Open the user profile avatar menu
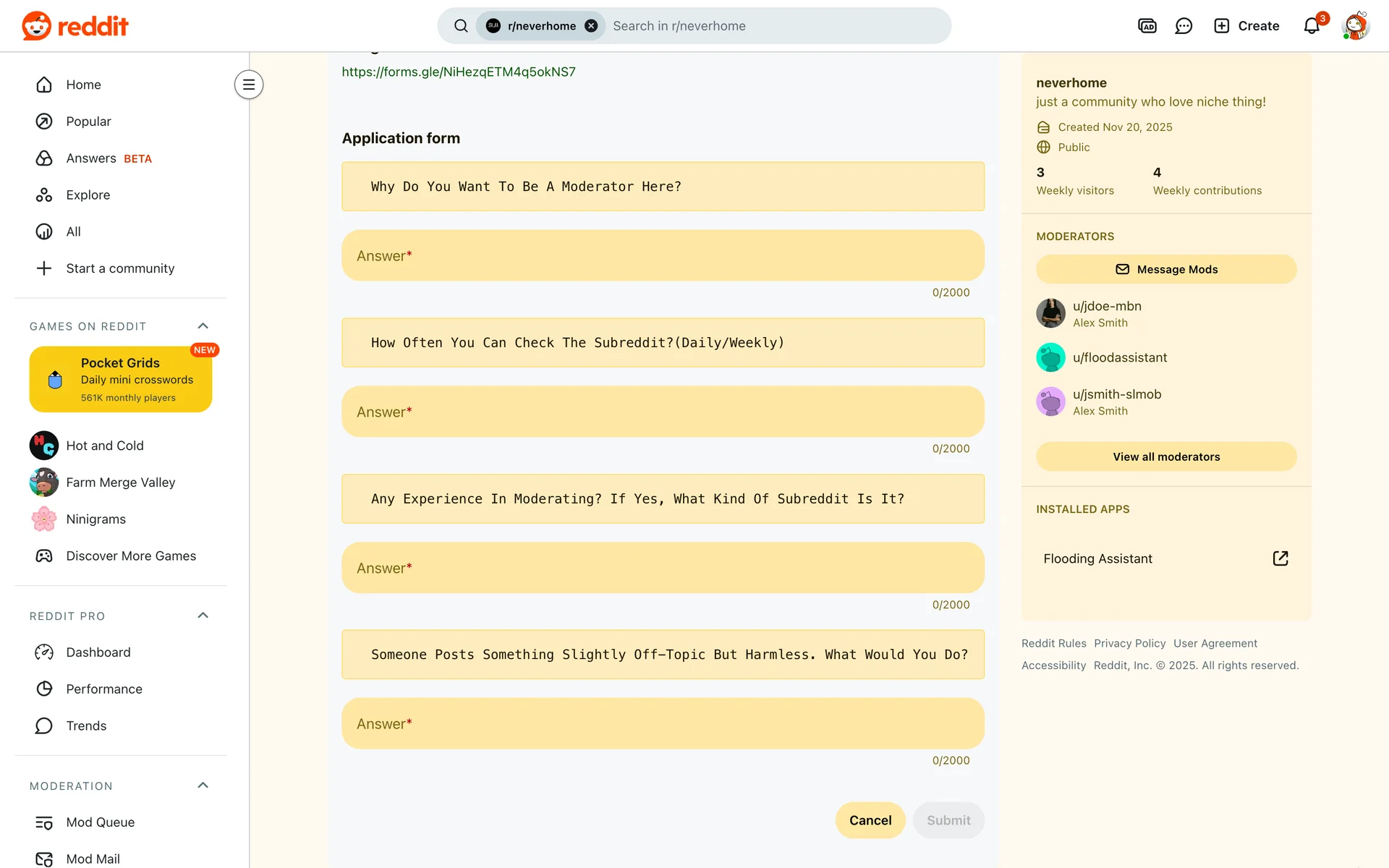Viewport: 1389px width, 868px height. (x=1355, y=26)
